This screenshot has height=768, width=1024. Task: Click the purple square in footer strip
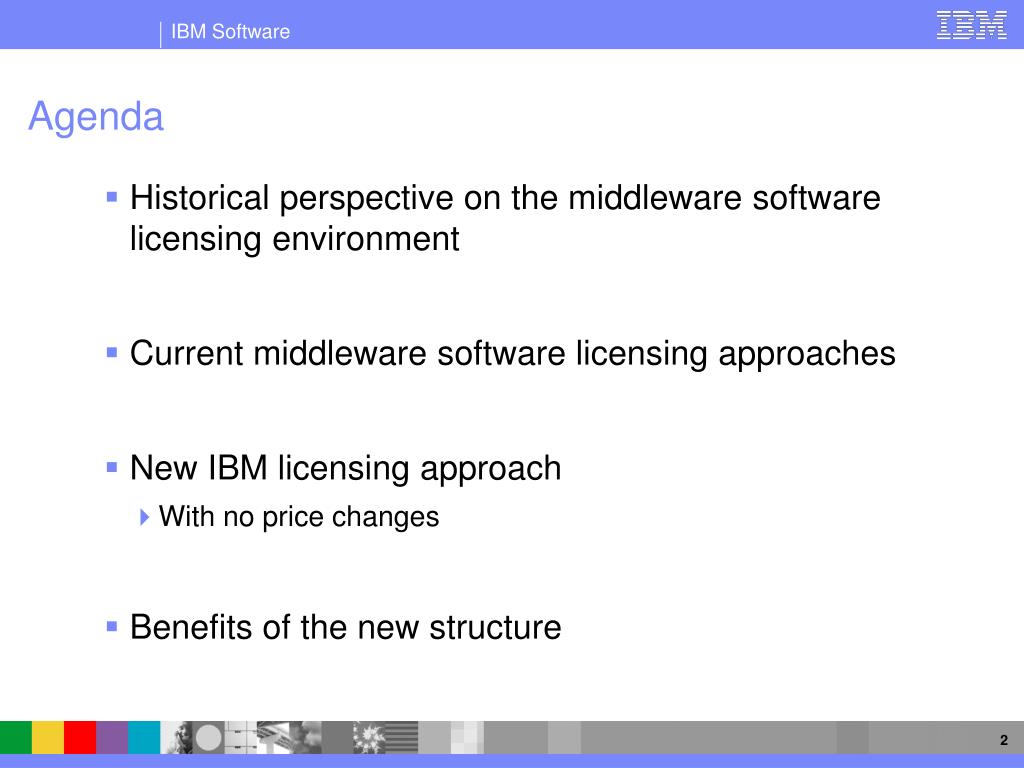112,737
